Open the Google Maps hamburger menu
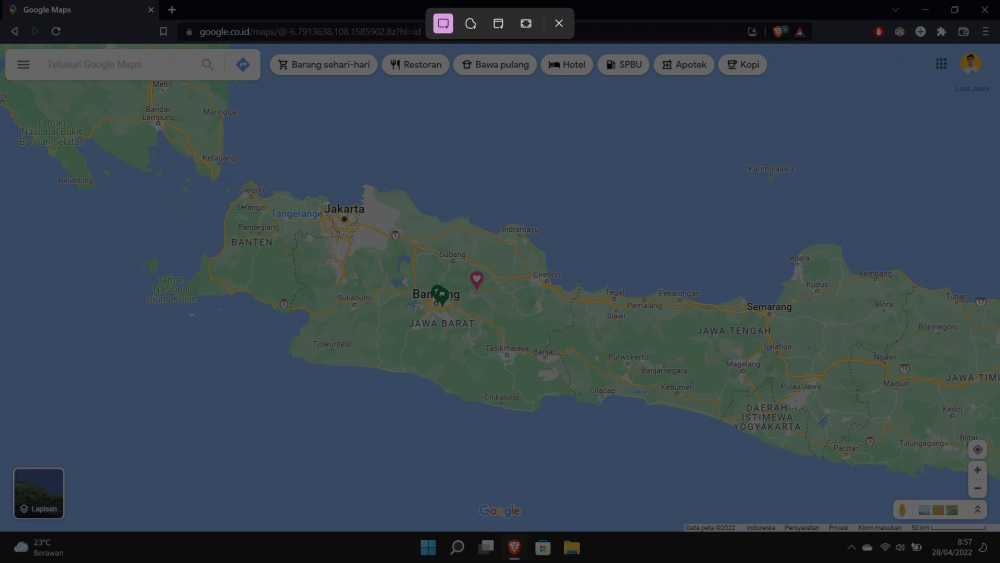1000x563 pixels. (x=24, y=65)
